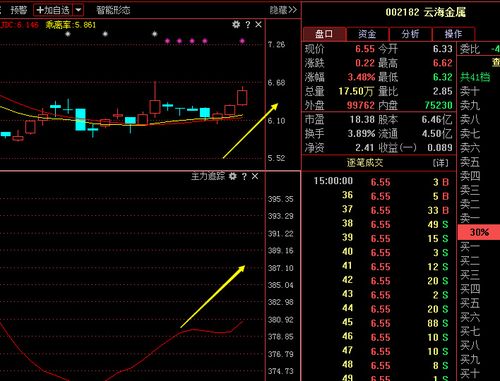Switch to the 资金 tab

click(x=367, y=34)
